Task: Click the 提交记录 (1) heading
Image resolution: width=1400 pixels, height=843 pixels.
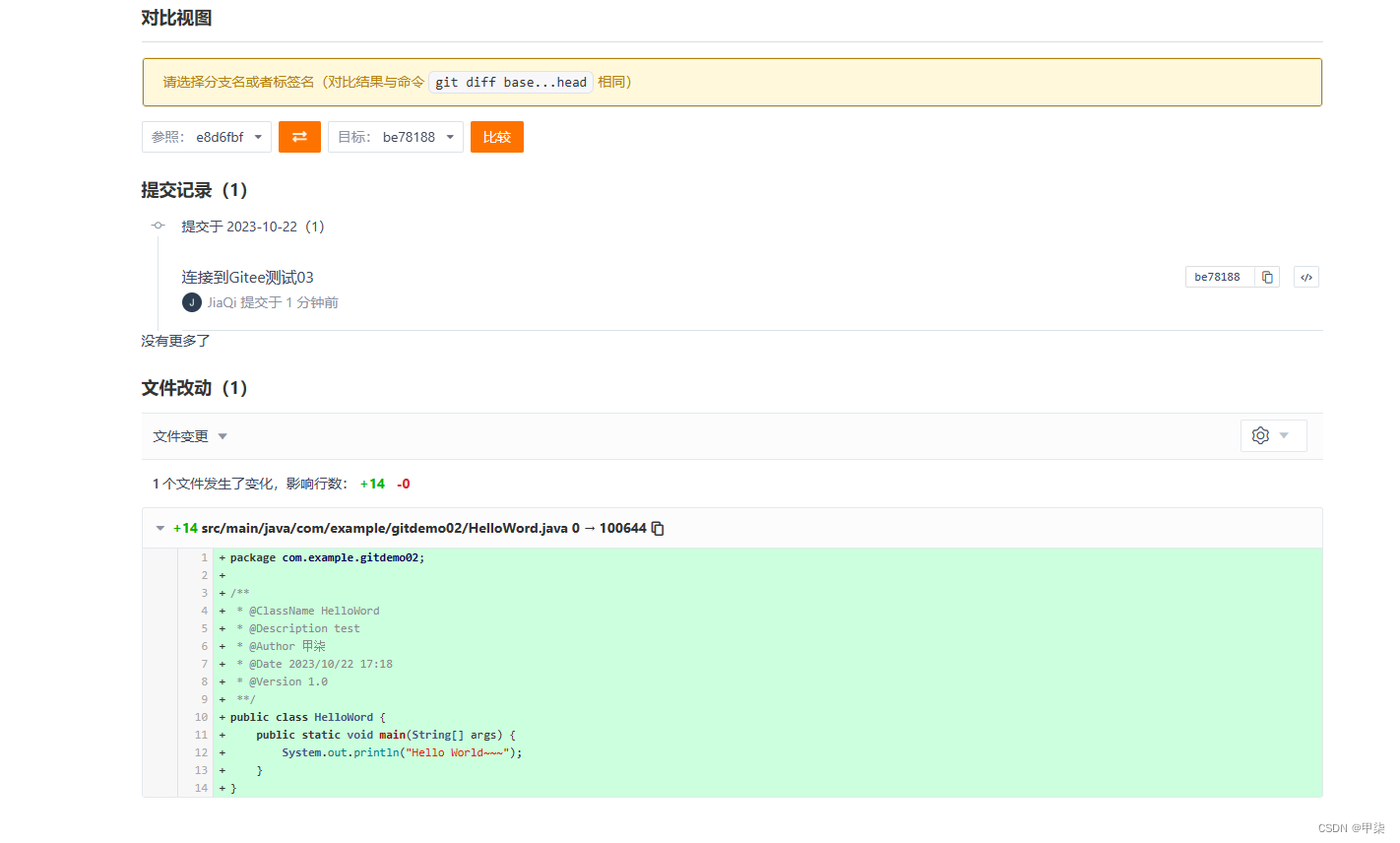Action: tap(194, 190)
